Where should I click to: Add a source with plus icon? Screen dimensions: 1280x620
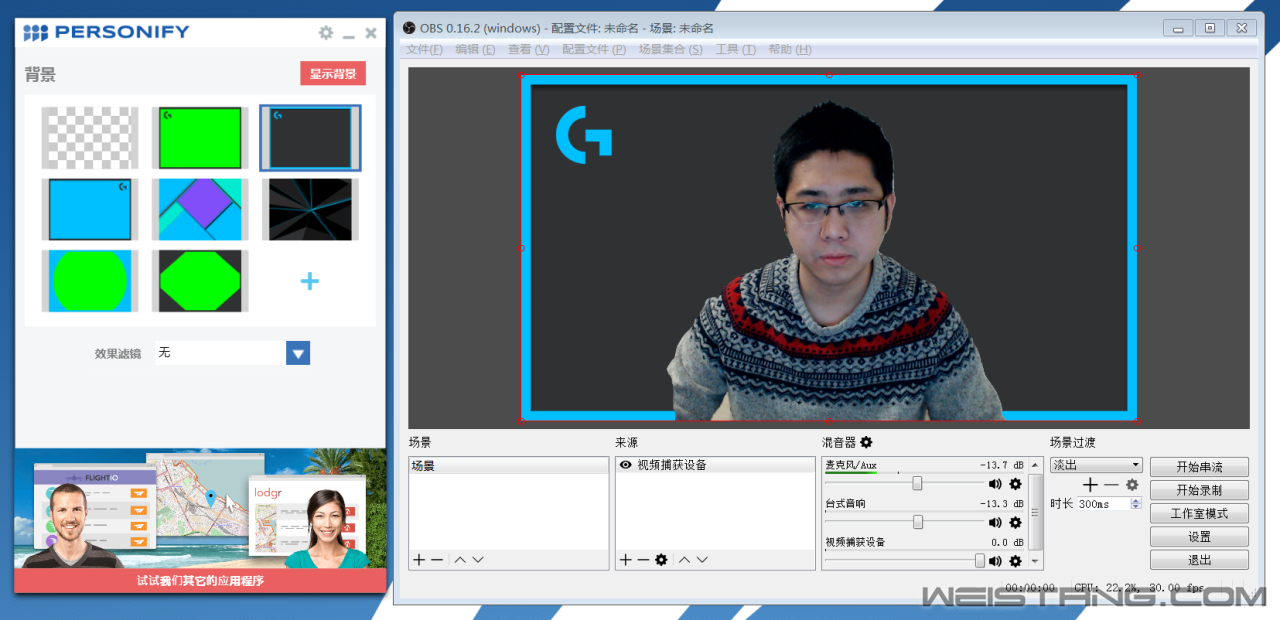[x=625, y=560]
